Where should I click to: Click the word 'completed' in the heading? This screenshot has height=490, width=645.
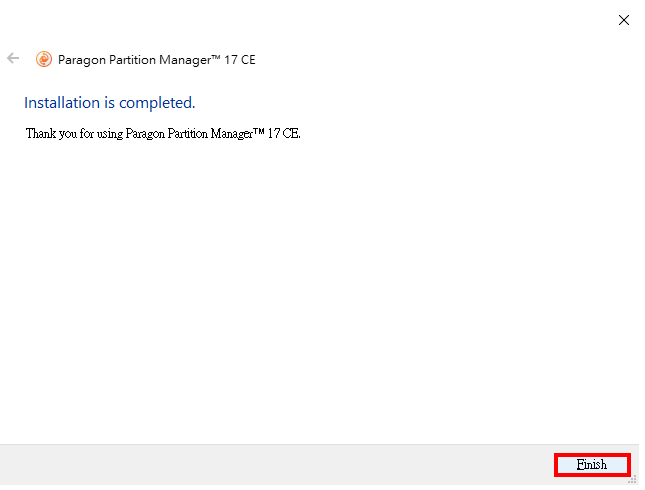point(157,103)
